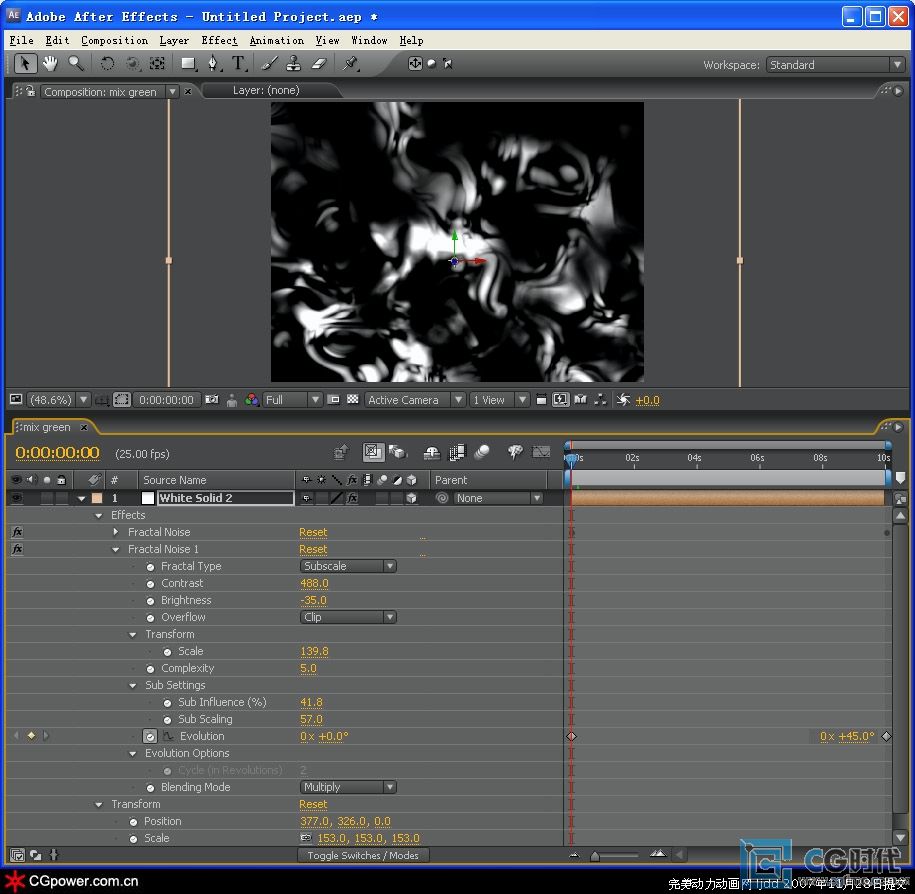The image size is (915, 894).
Task: Click the White Solid 2 color label swatch
Action: (x=97, y=498)
